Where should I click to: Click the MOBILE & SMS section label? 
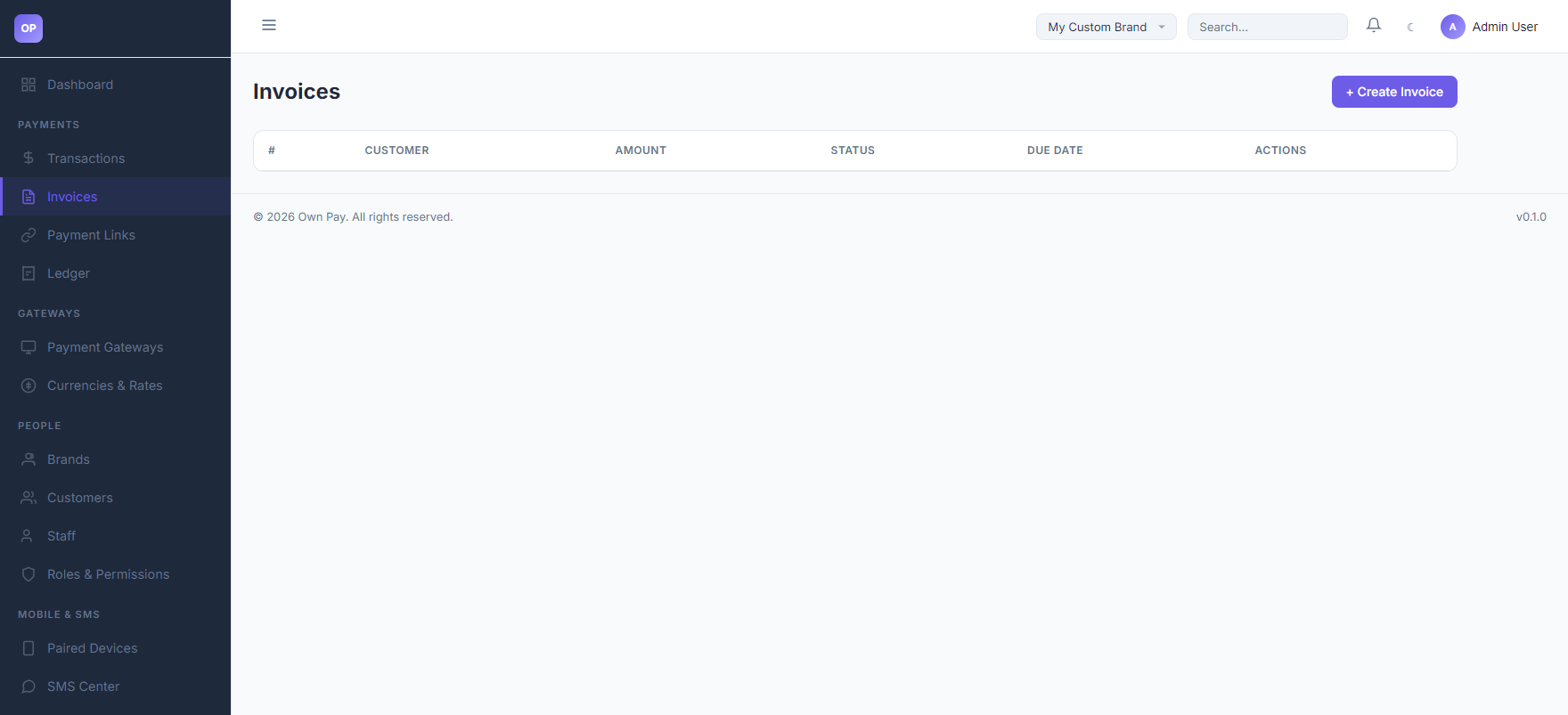point(59,614)
